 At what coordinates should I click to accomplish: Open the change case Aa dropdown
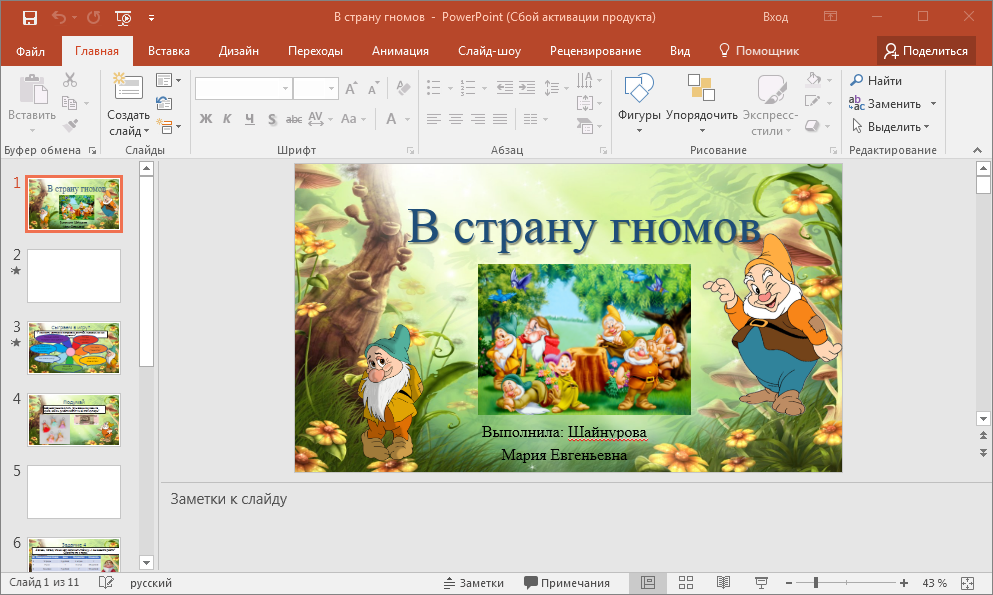(x=353, y=118)
